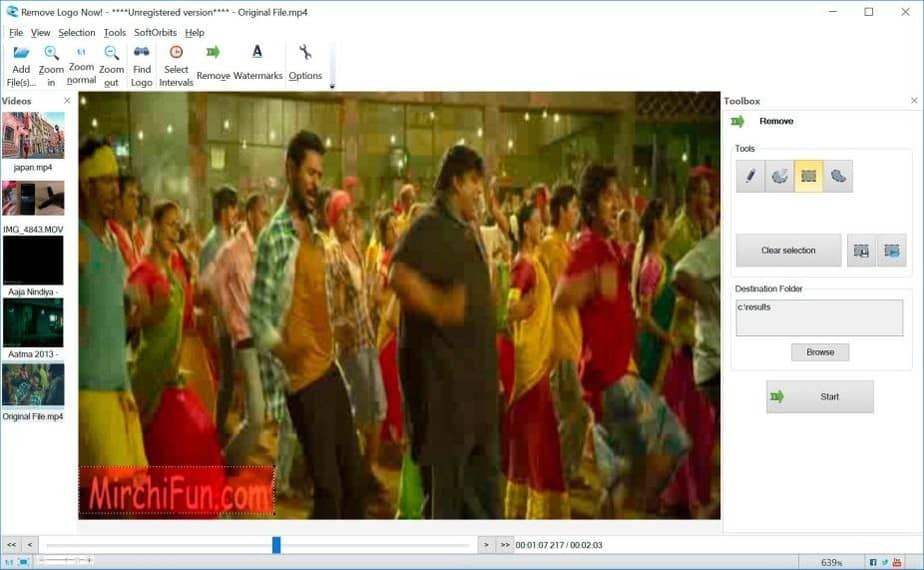Click the Start button

point(820,397)
